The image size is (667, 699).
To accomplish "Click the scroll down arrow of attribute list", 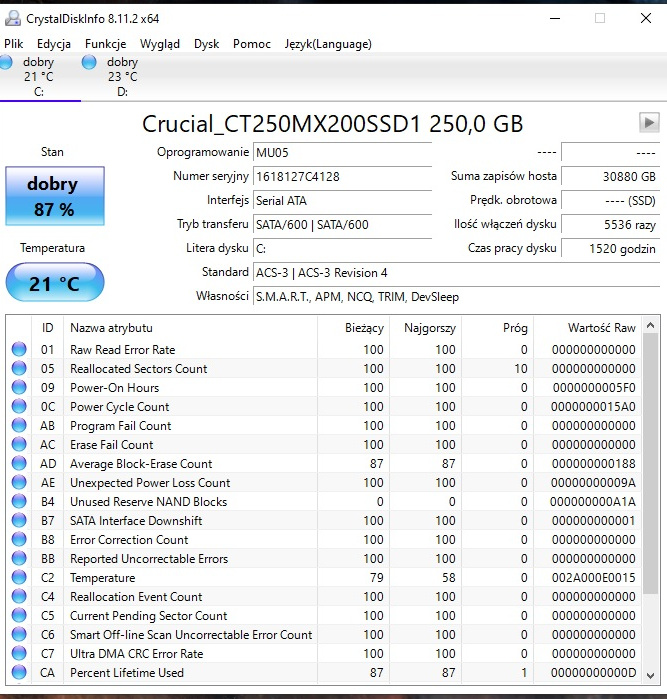I will point(651,675).
